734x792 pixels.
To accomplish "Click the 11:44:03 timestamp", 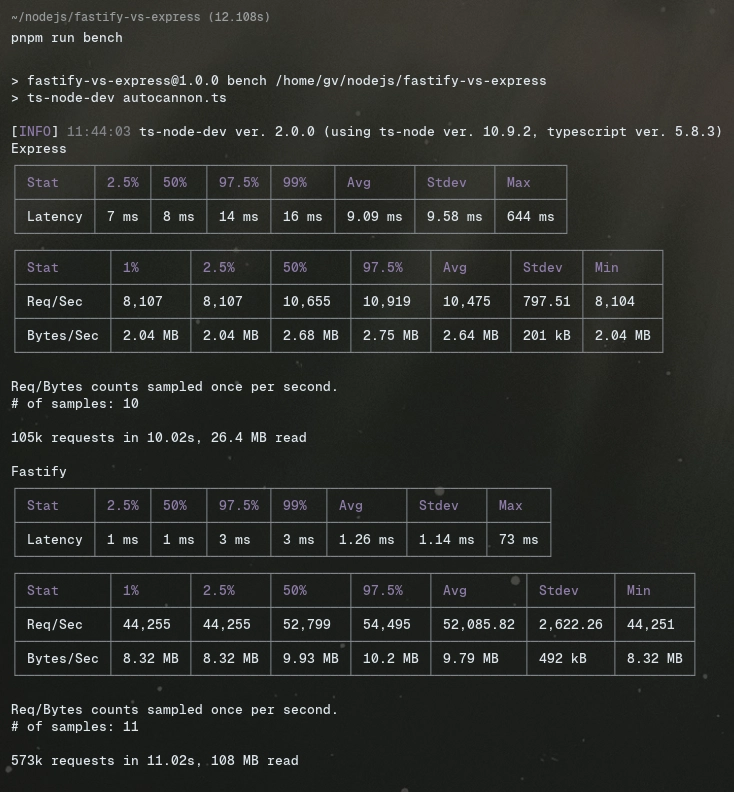I will pos(99,132).
